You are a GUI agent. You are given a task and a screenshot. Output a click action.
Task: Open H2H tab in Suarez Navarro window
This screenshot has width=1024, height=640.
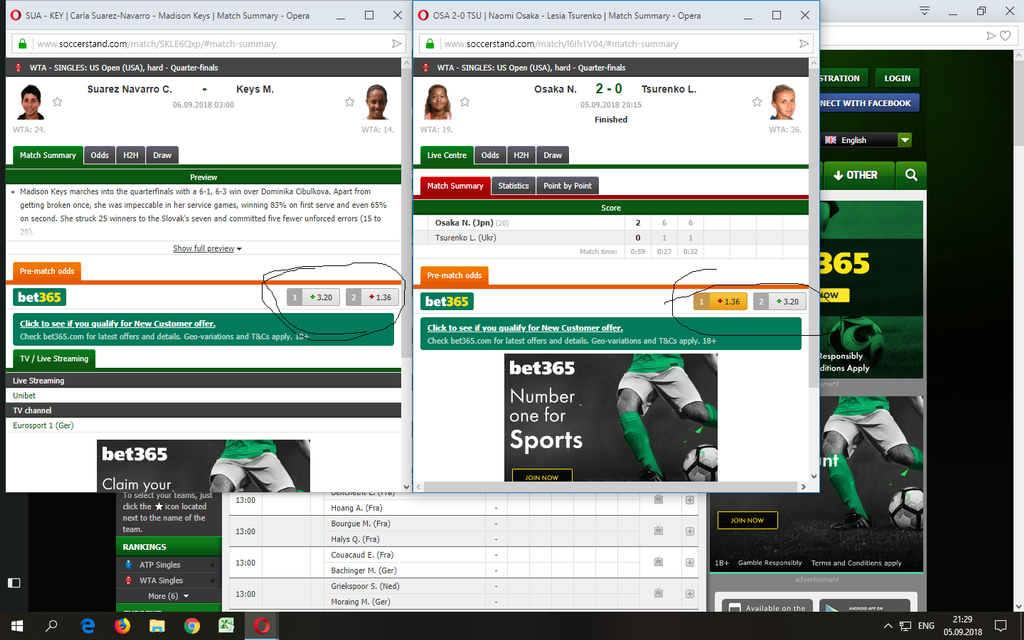[x=131, y=155]
